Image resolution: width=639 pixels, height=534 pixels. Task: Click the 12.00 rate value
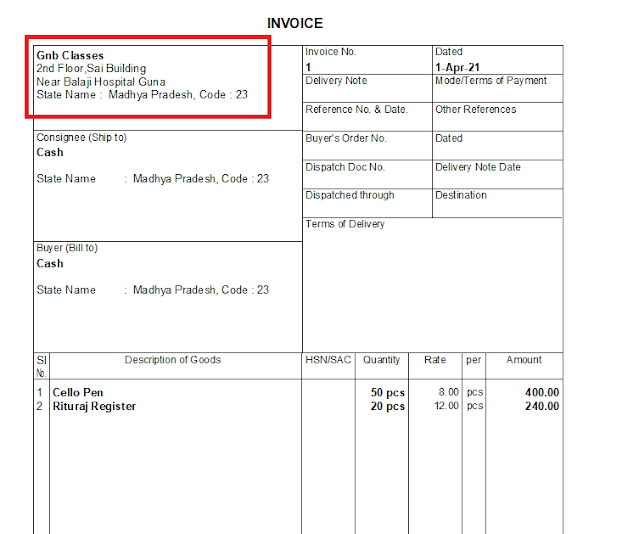point(446,406)
